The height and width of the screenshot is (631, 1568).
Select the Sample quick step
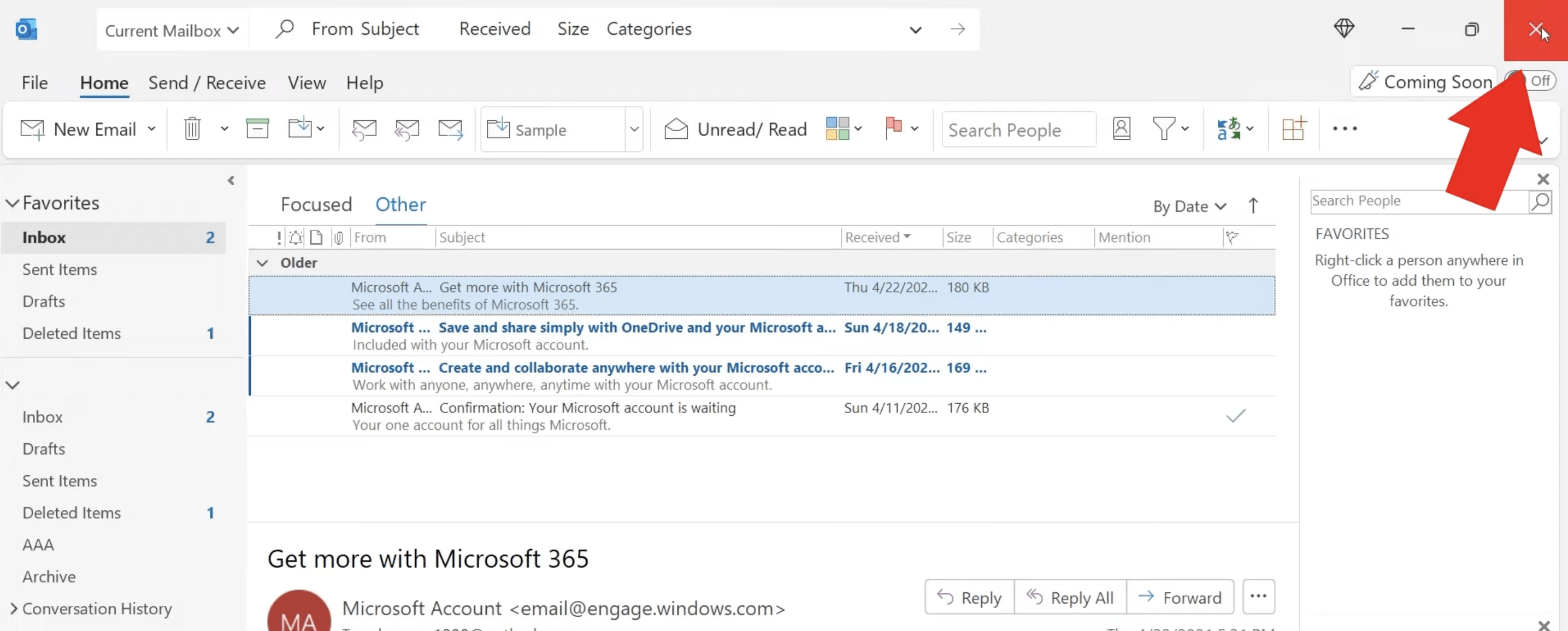tap(553, 129)
